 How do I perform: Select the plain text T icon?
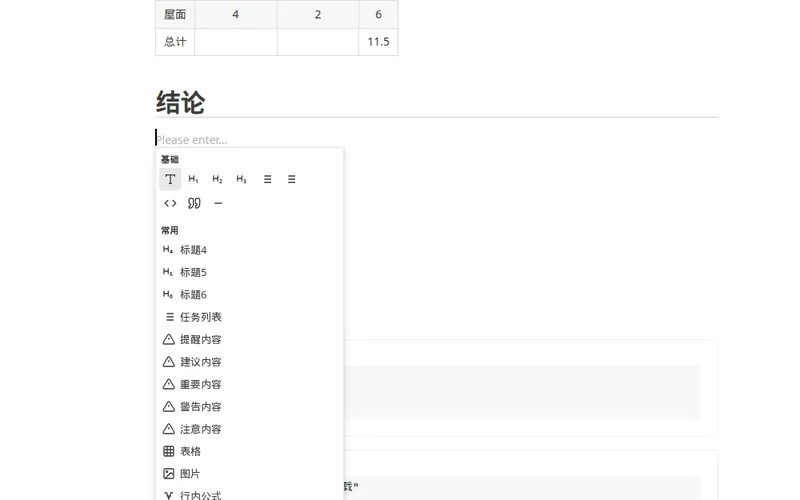(x=170, y=179)
